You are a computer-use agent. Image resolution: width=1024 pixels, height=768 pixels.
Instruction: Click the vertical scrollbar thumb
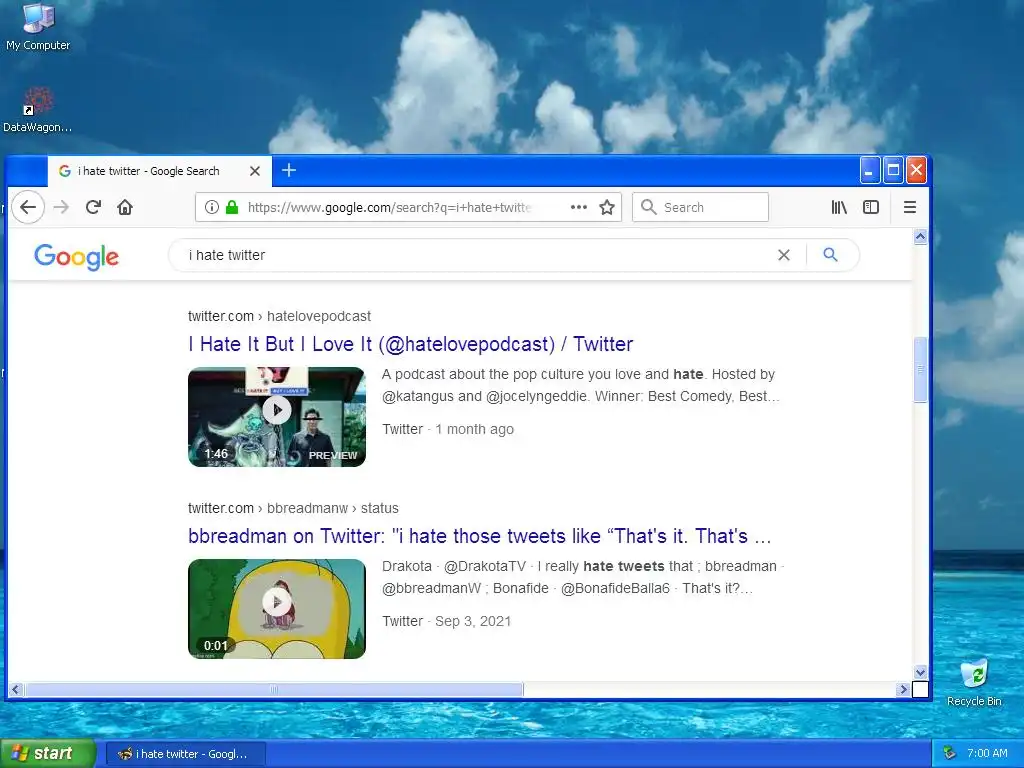click(x=920, y=369)
